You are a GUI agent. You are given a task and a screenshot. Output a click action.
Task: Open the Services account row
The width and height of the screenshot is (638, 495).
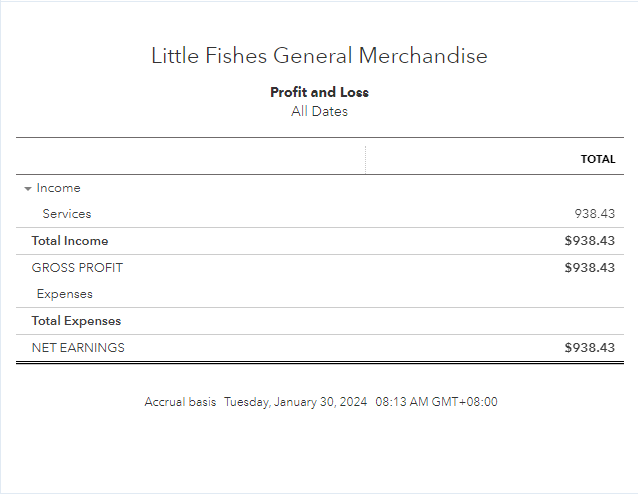(x=67, y=214)
